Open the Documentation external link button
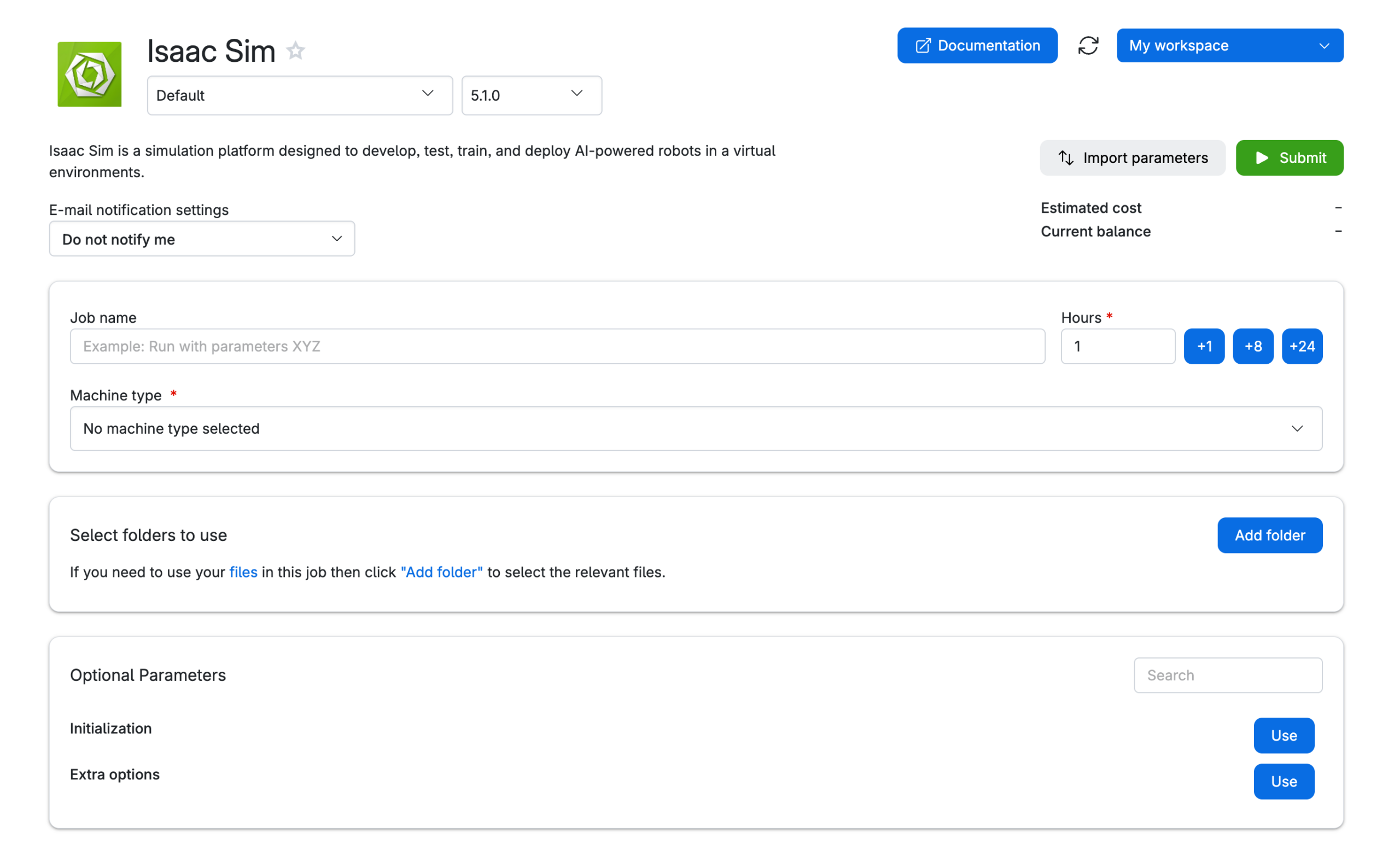 (977, 45)
